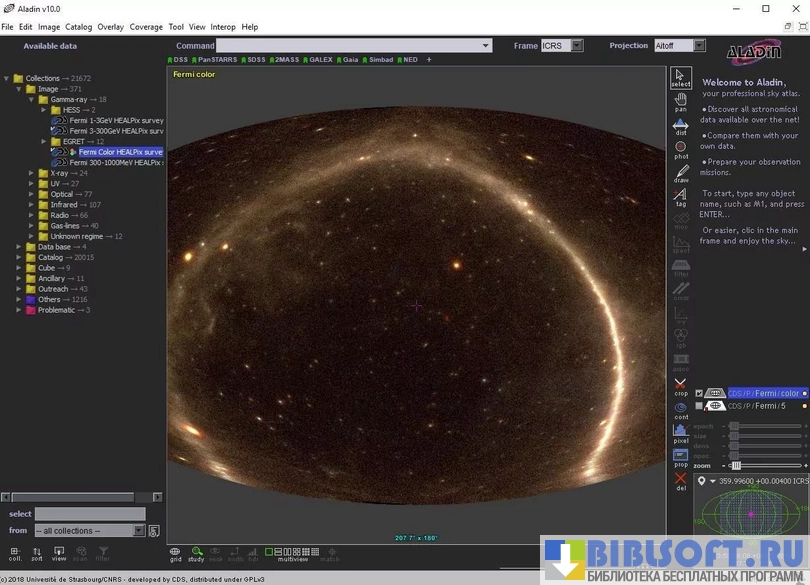Open the Overlay menu
Viewport: 810px width, 585px height.
pyautogui.click(x=110, y=27)
